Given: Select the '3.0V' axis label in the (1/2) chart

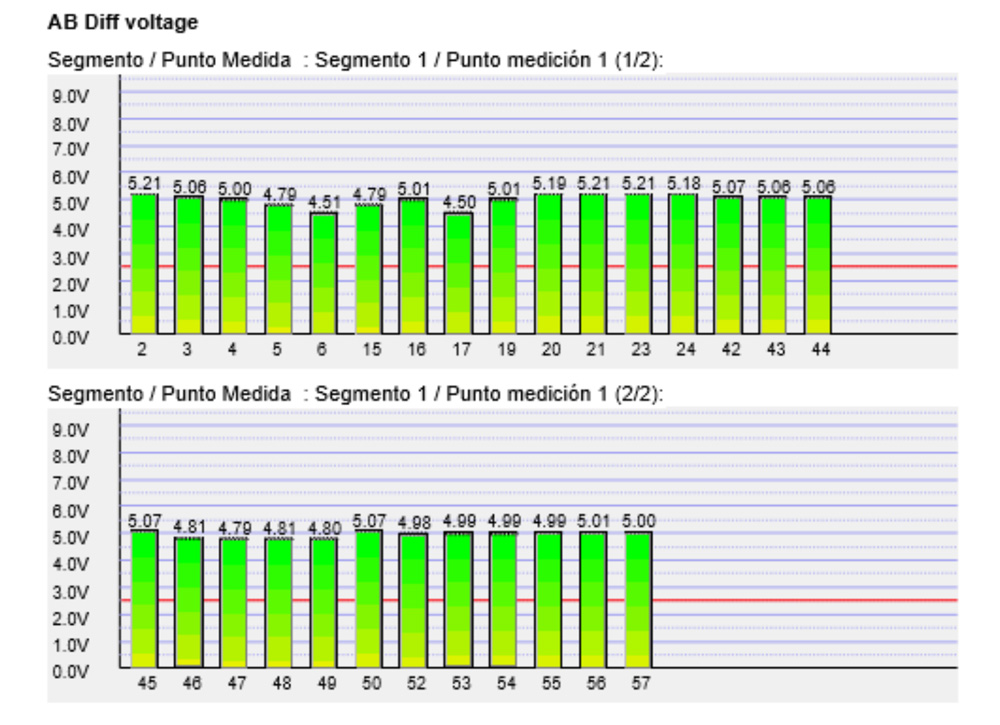Looking at the screenshot, I should [x=71, y=258].
